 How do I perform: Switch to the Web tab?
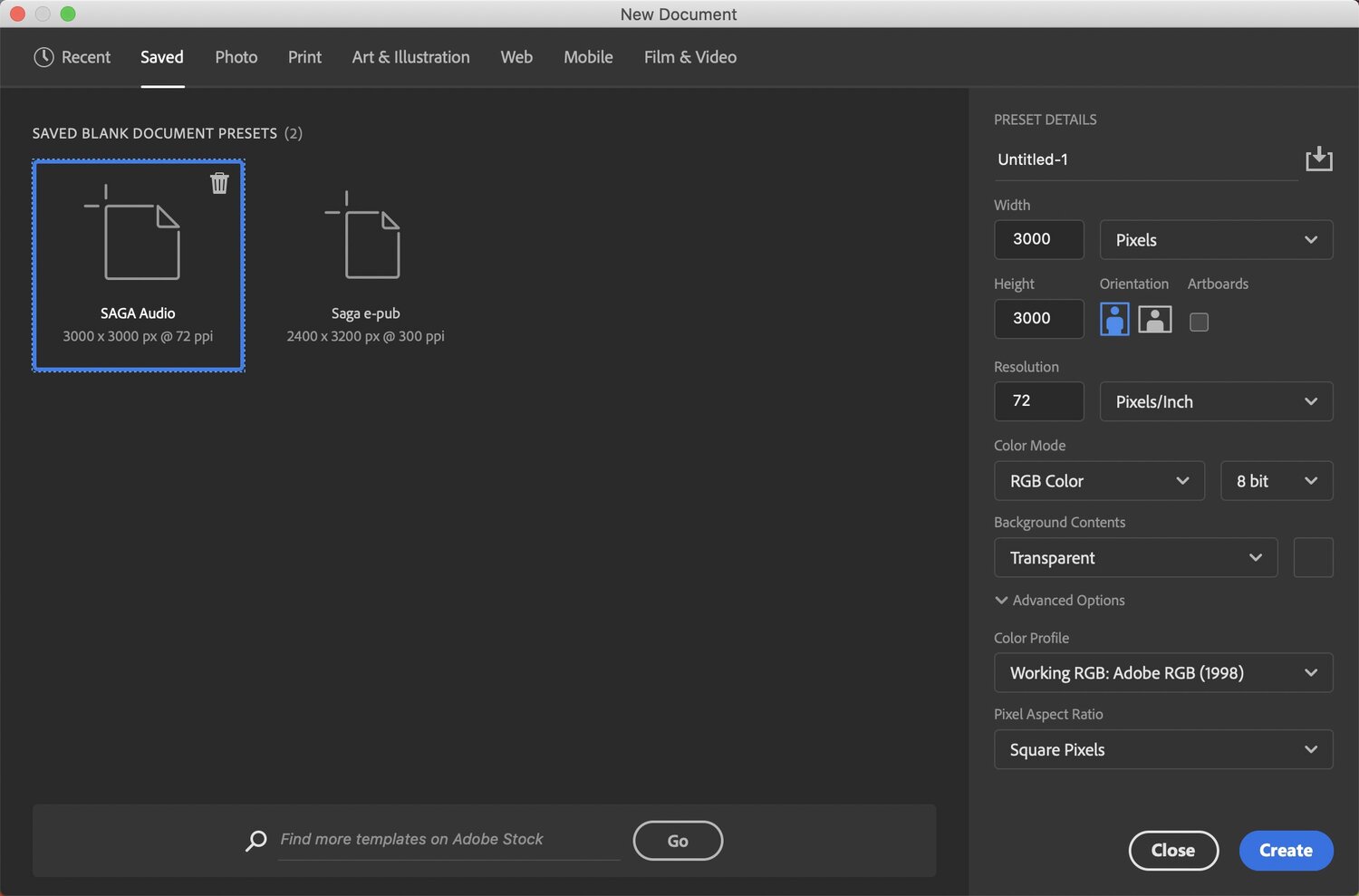click(516, 57)
